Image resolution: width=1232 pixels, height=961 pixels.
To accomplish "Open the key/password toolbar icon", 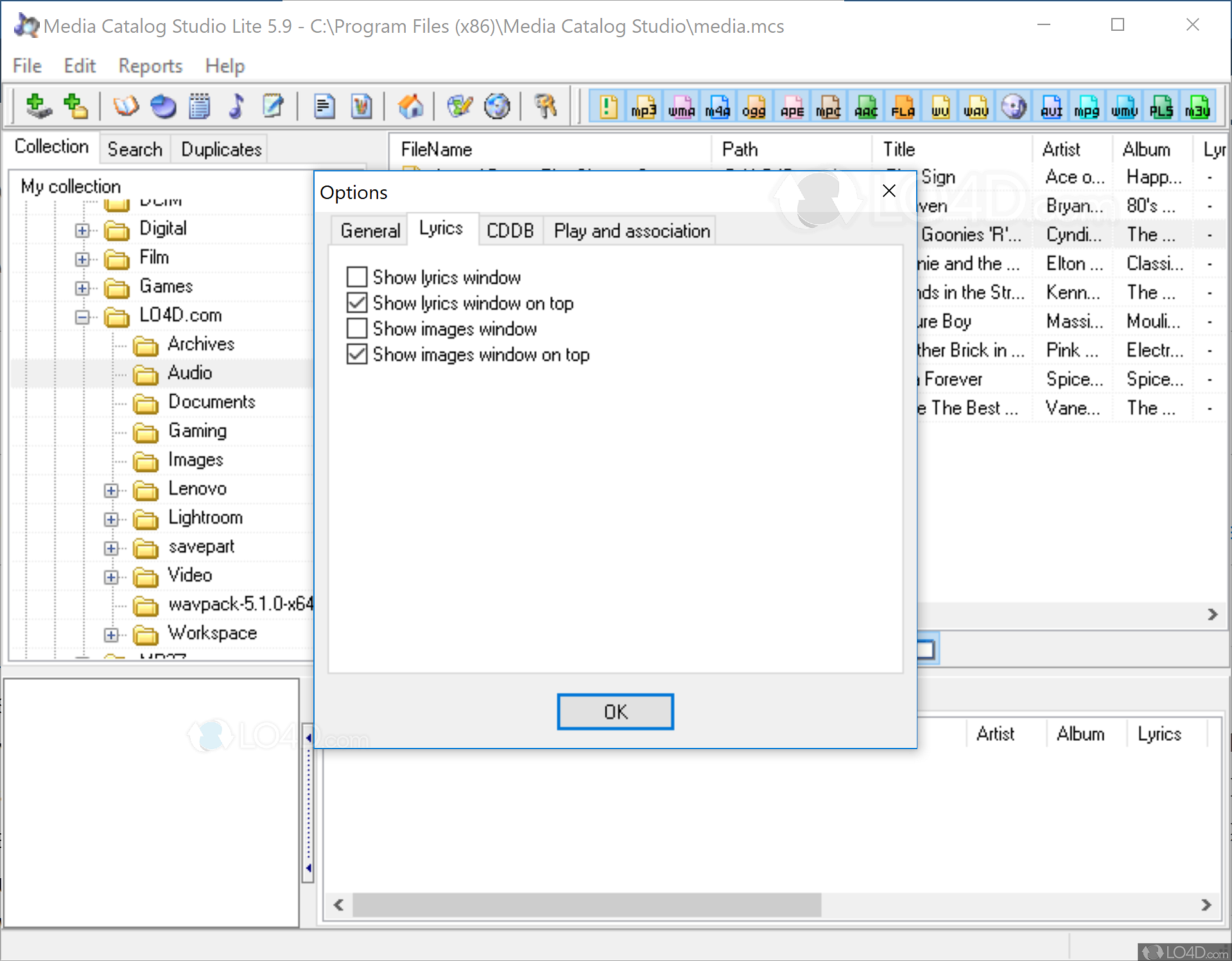I will tap(544, 106).
